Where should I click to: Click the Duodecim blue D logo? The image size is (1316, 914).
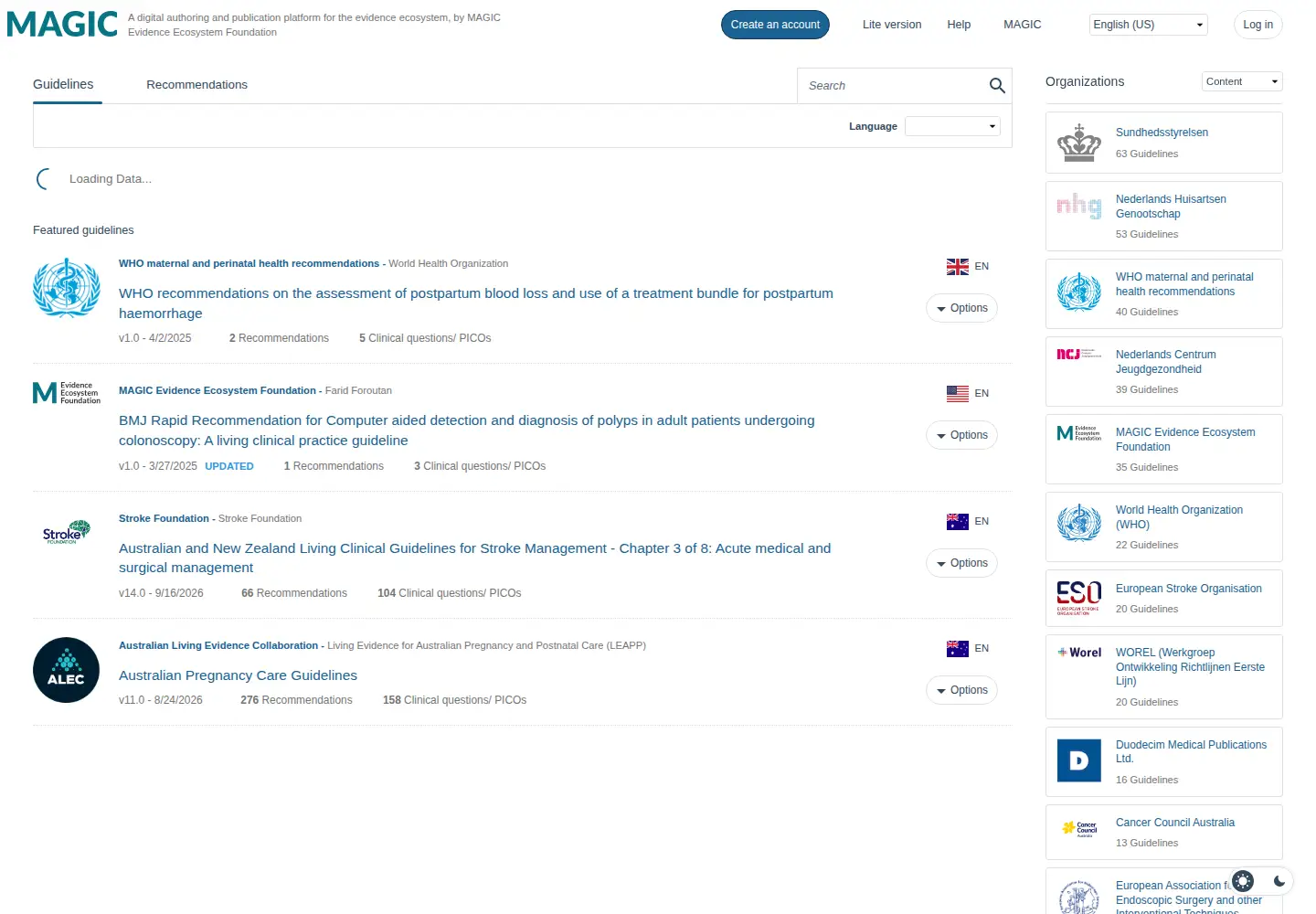pos(1079,760)
